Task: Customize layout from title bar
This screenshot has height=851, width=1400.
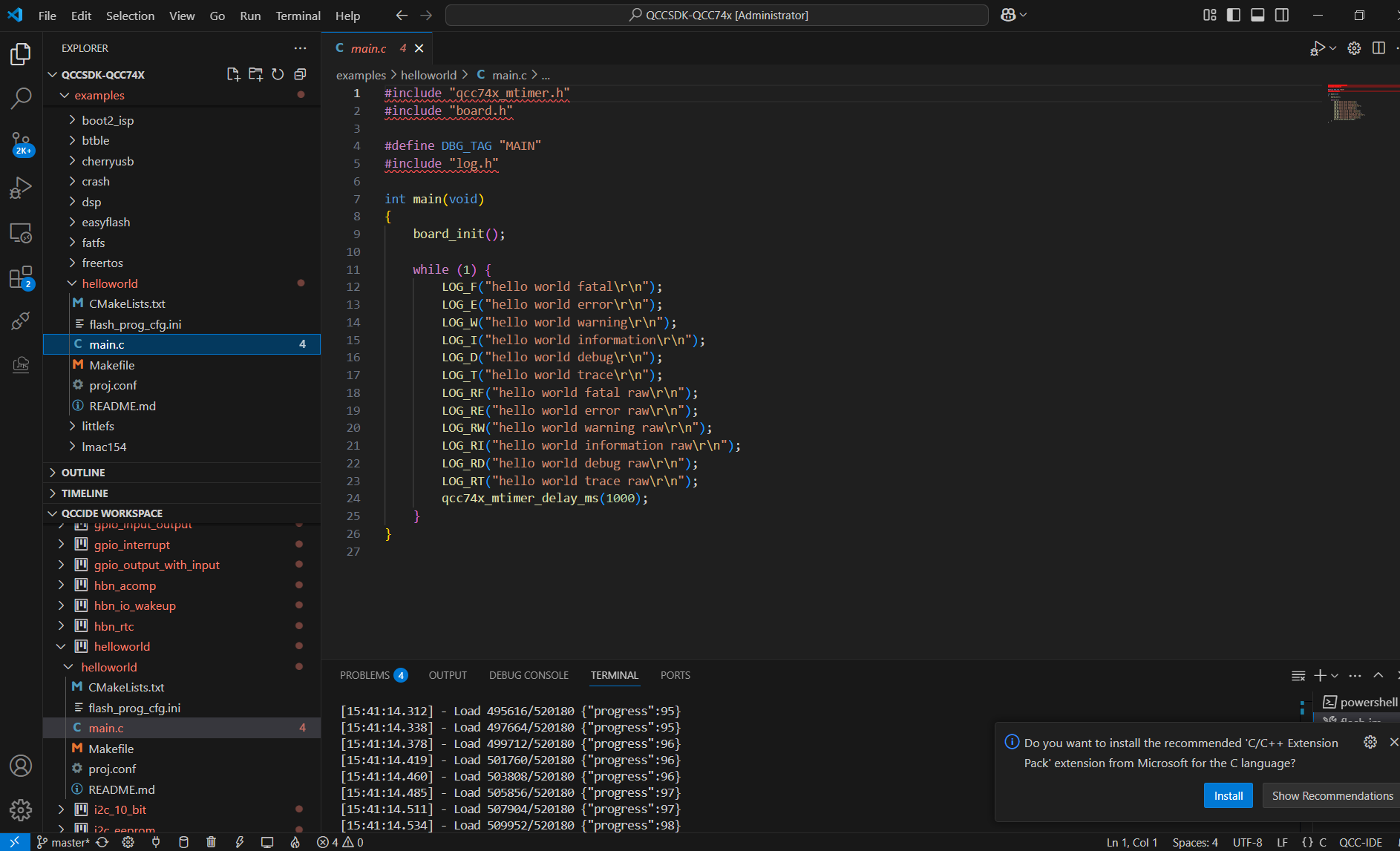Action: click(1209, 15)
